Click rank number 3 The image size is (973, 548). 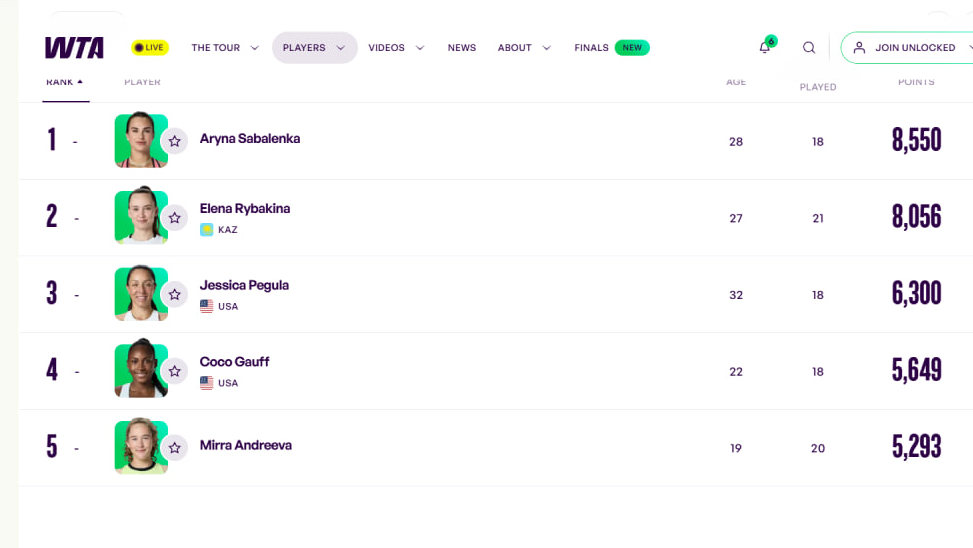[x=52, y=293]
